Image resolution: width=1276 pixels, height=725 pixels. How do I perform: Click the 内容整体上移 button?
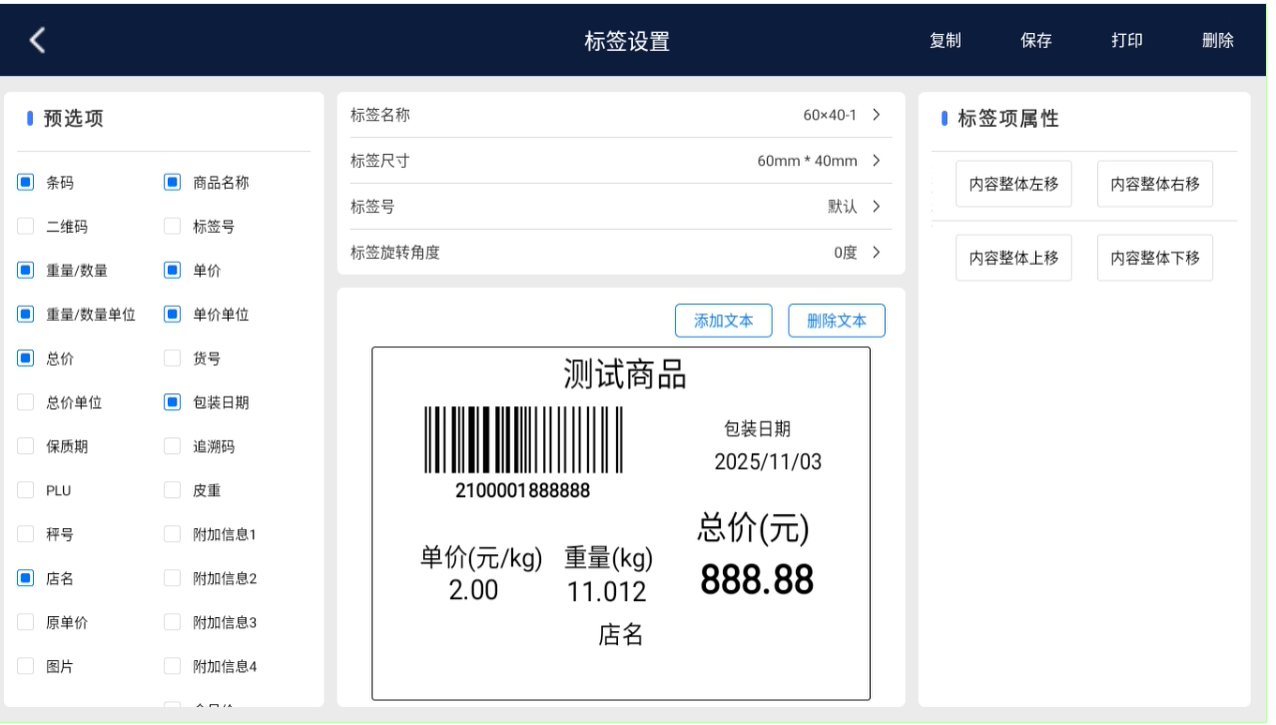pyautogui.click(x=1013, y=258)
